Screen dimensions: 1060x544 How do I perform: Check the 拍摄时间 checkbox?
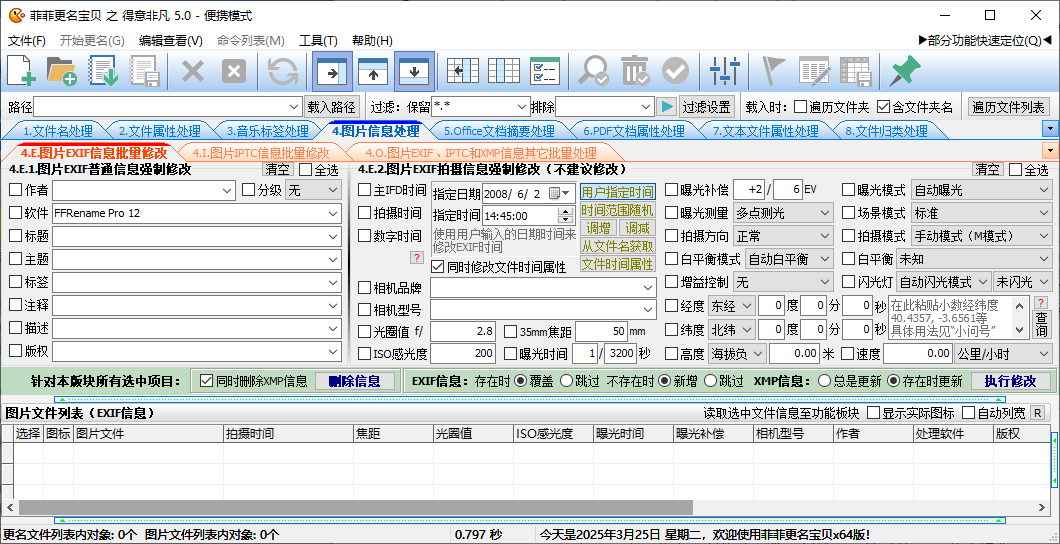coord(364,214)
